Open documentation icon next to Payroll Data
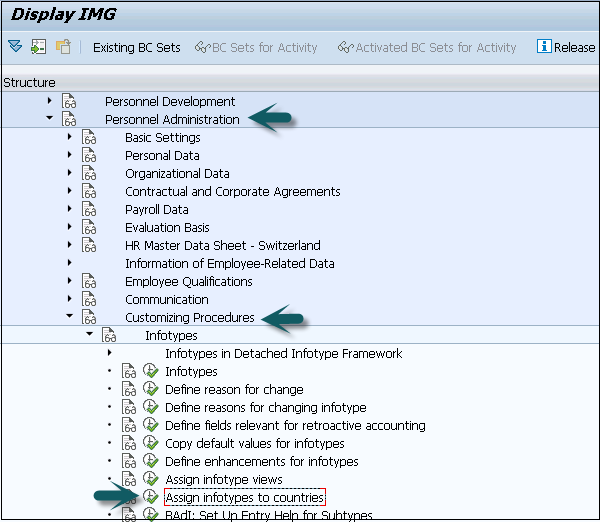Screen dimensions: 600x522 89,210
